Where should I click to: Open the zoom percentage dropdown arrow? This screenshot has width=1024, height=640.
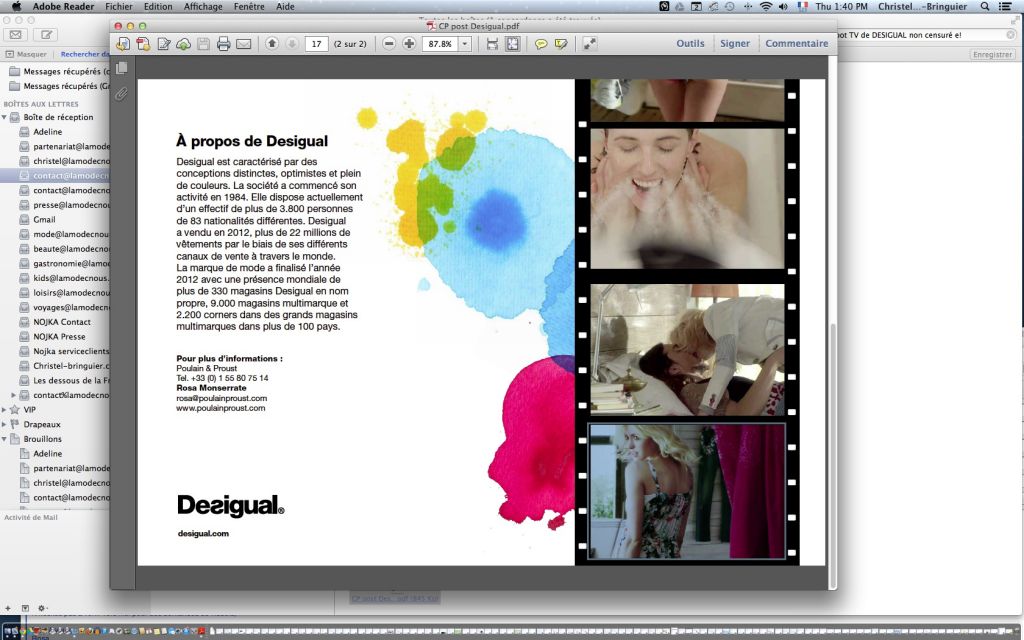tap(465, 44)
